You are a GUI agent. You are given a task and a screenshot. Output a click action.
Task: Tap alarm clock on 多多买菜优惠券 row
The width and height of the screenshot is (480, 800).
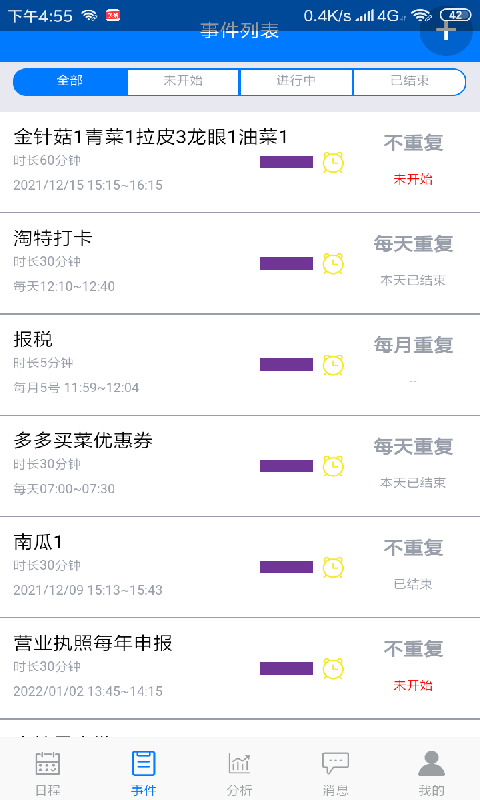click(x=333, y=466)
